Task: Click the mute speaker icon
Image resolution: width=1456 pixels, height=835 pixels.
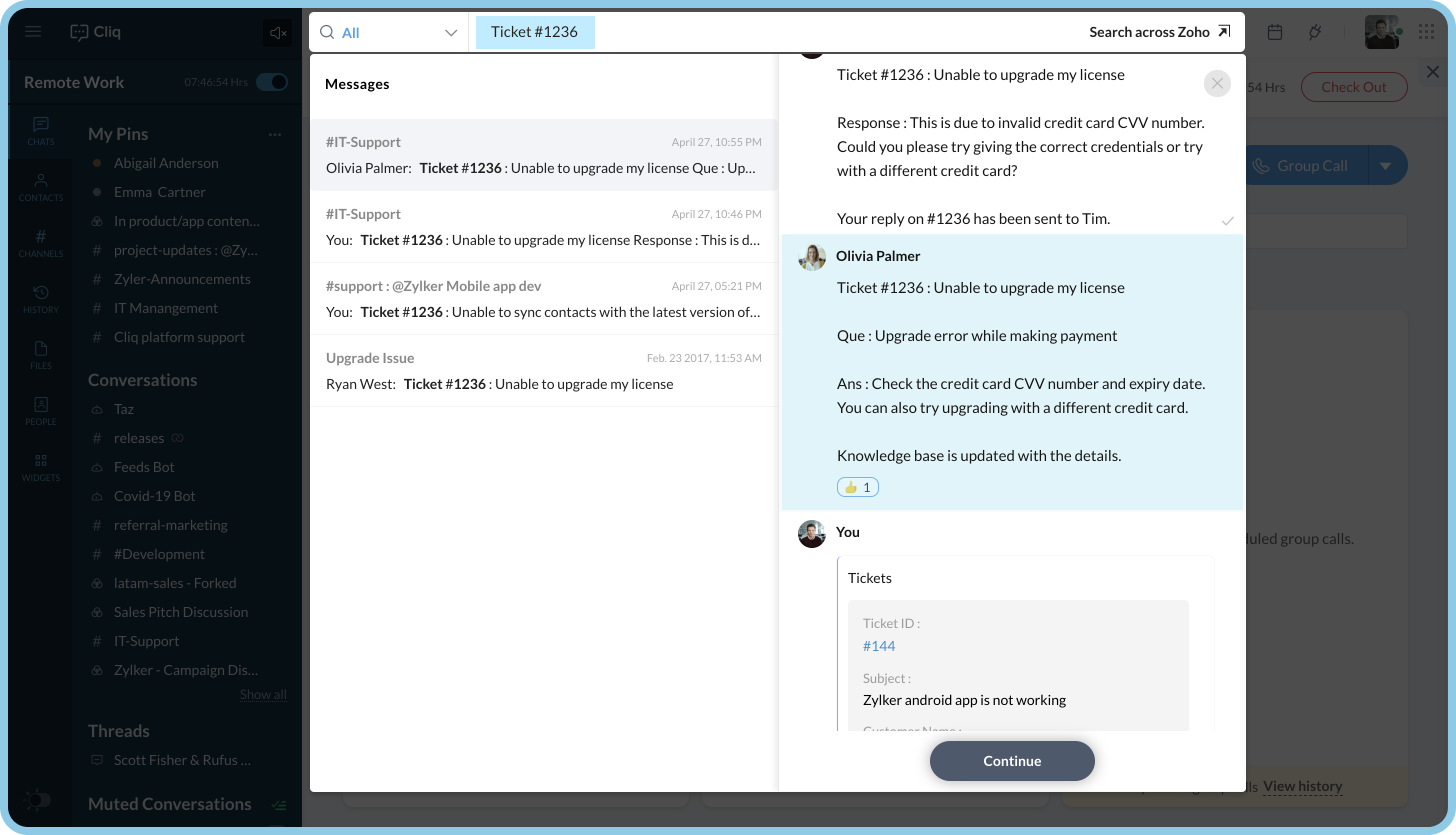Action: click(278, 33)
